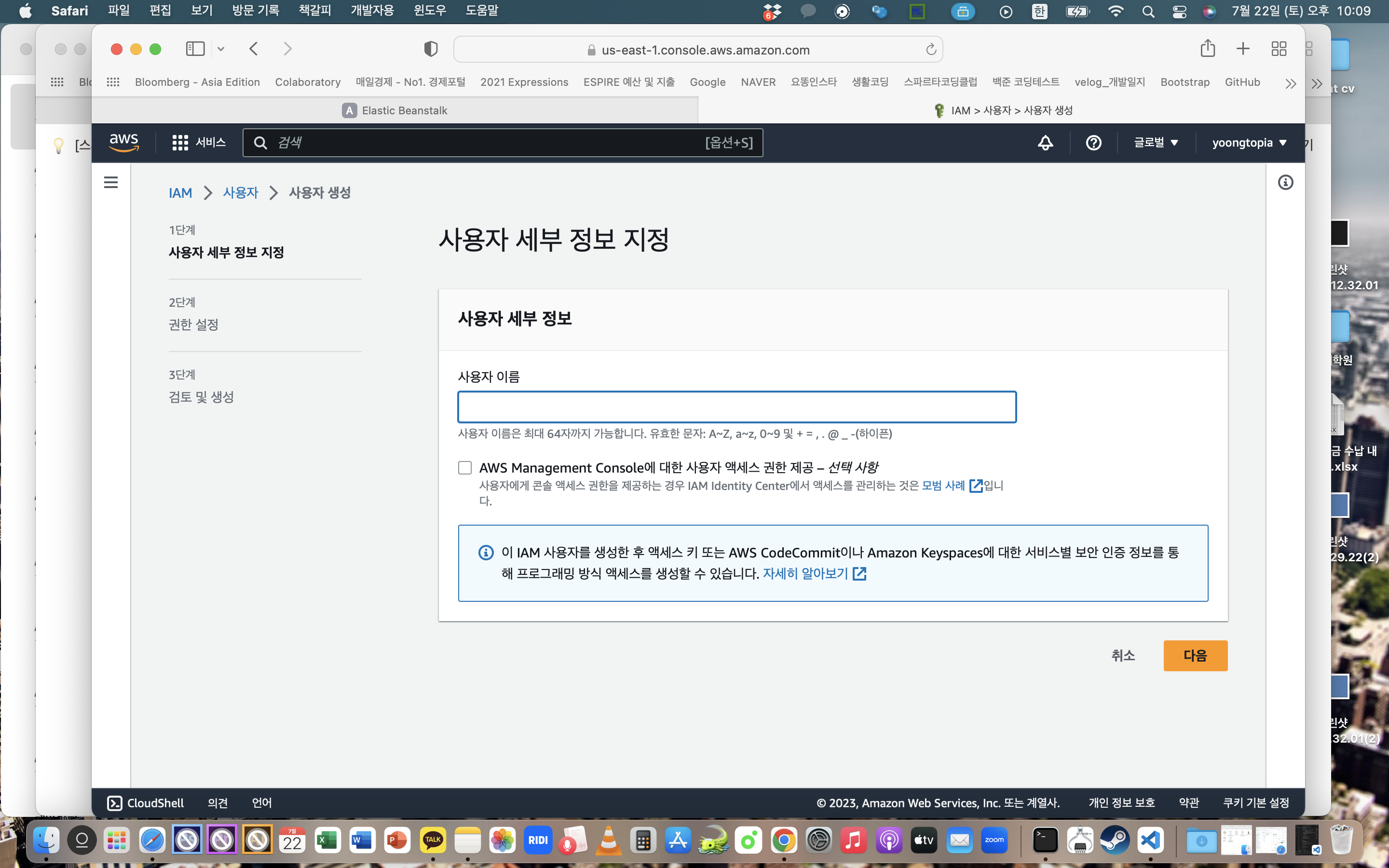Open CloudShell from the footer
The width and height of the screenshot is (1389, 868).
[145, 802]
